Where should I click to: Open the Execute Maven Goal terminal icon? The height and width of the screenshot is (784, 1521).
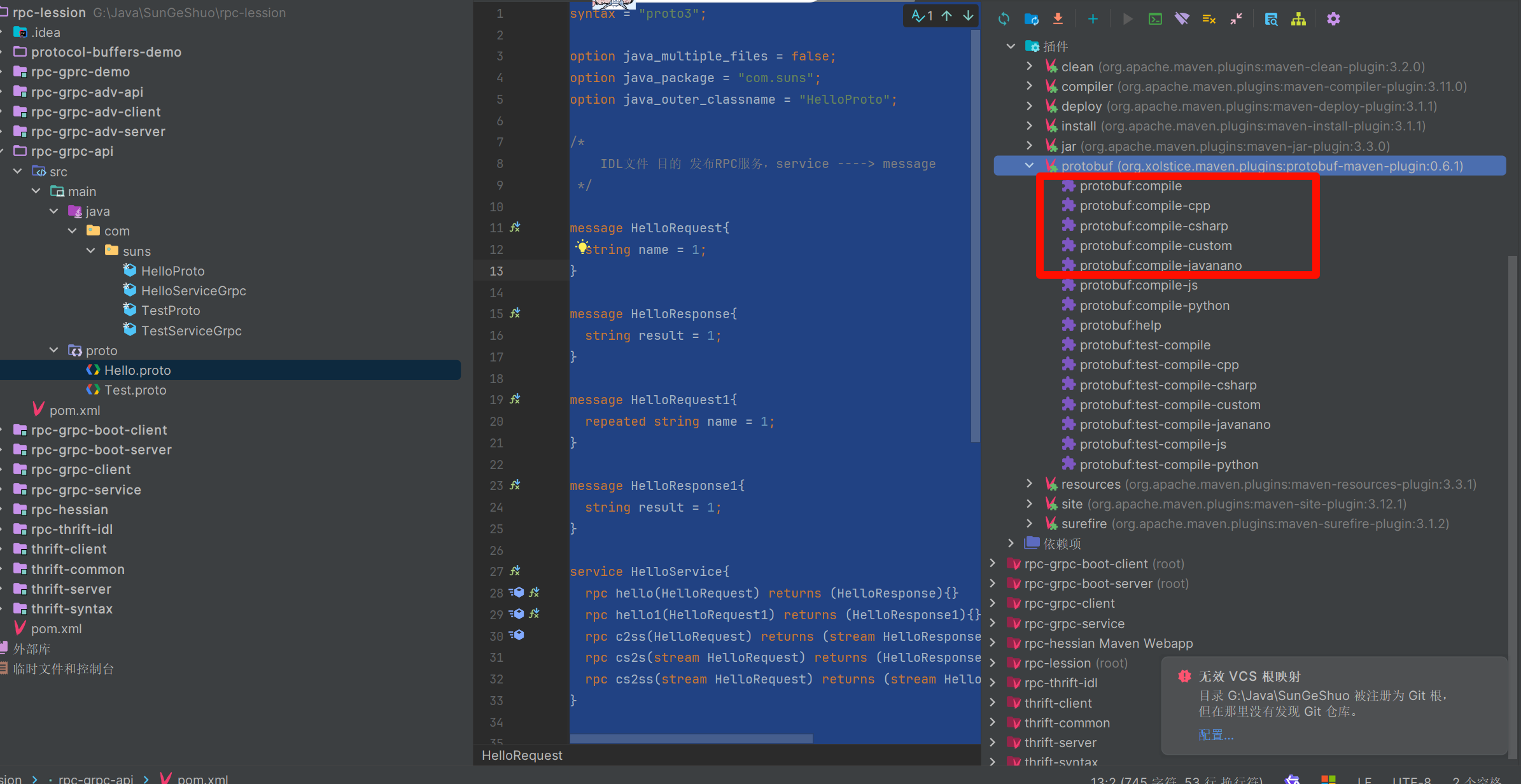tap(1155, 19)
